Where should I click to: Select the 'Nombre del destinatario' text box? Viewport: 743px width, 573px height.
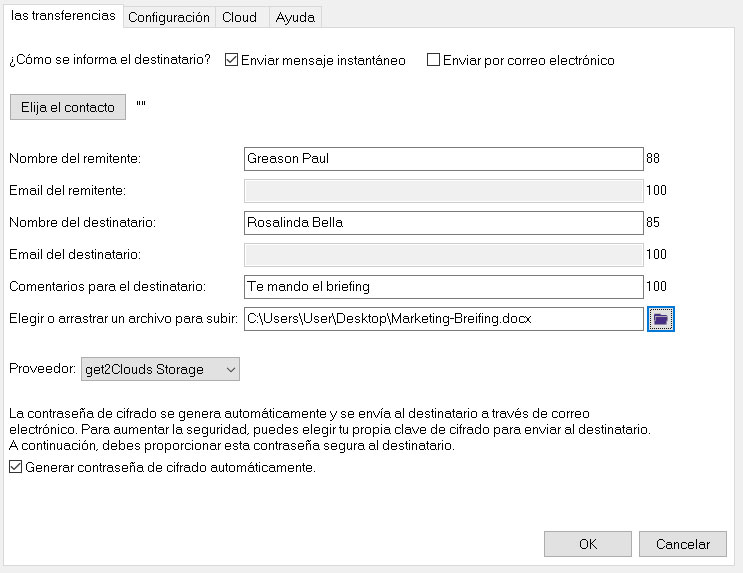point(442,223)
